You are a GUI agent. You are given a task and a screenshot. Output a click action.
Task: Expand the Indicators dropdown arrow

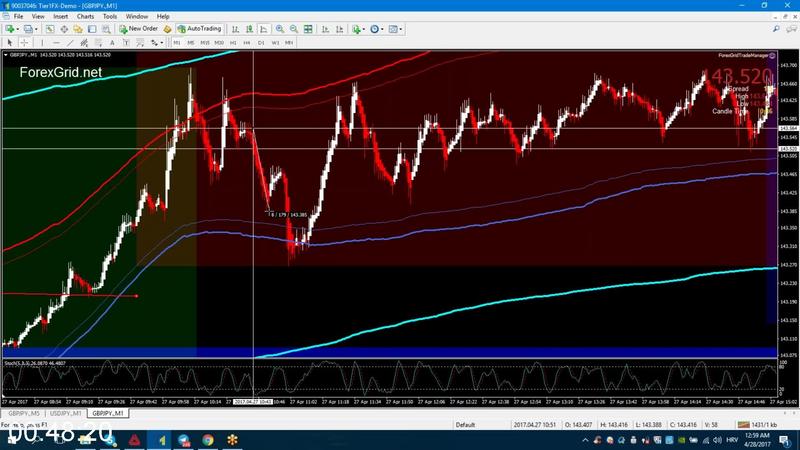click(364, 29)
